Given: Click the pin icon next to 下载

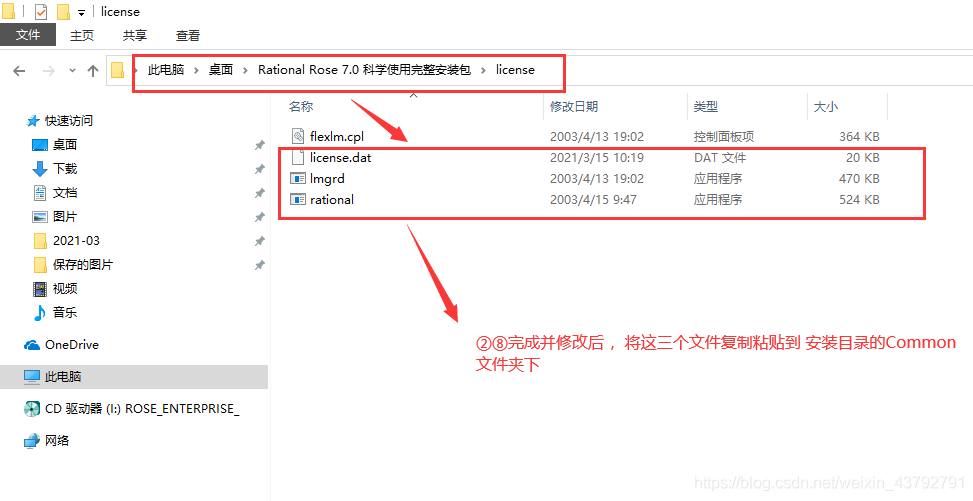Looking at the screenshot, I should tap(259, 169).
